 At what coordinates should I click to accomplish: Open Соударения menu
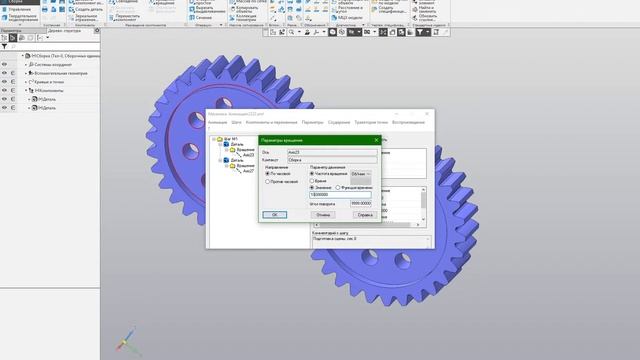339,122
